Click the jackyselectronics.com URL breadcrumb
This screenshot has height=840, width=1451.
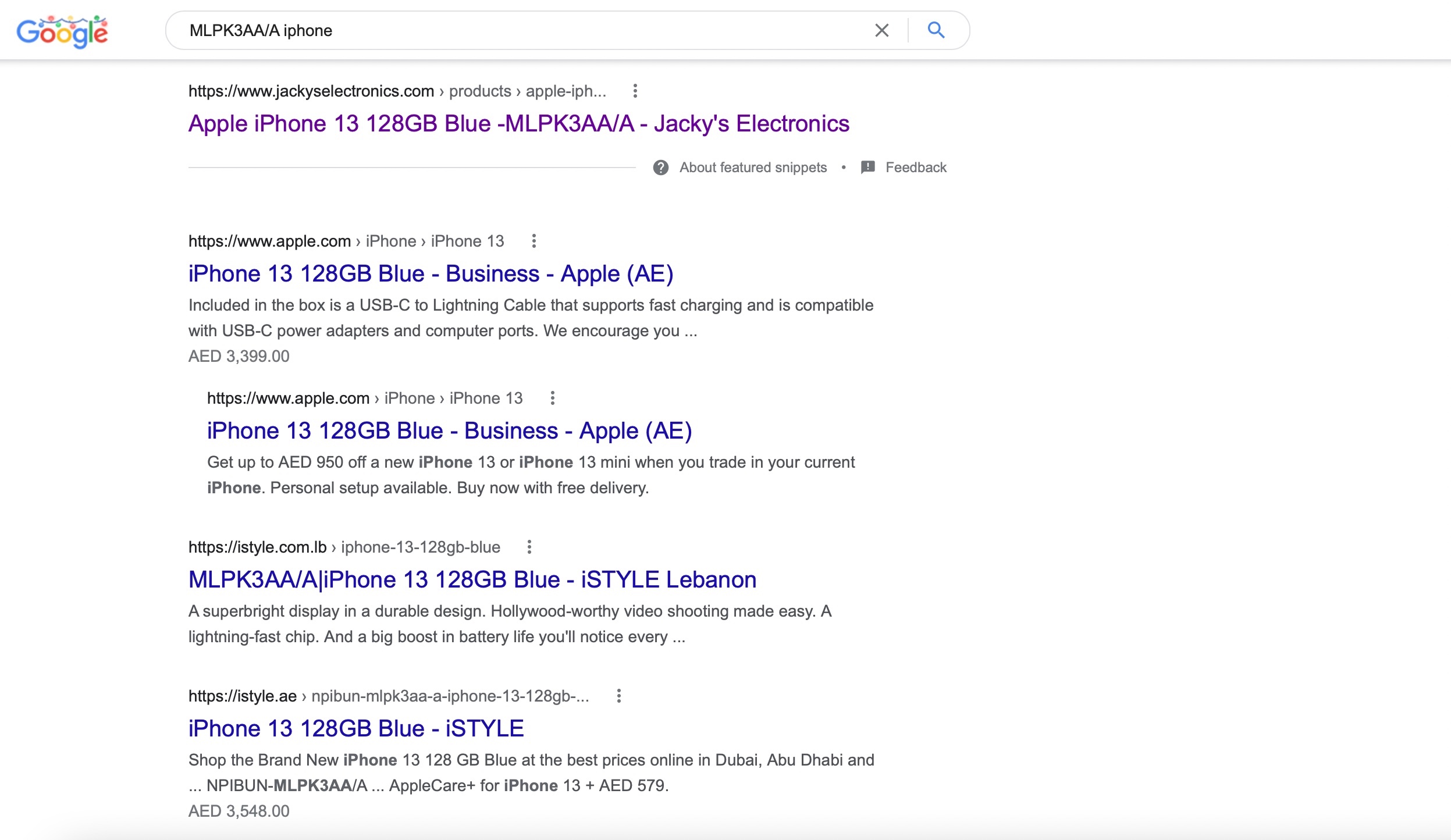click(x=311, y=91)
